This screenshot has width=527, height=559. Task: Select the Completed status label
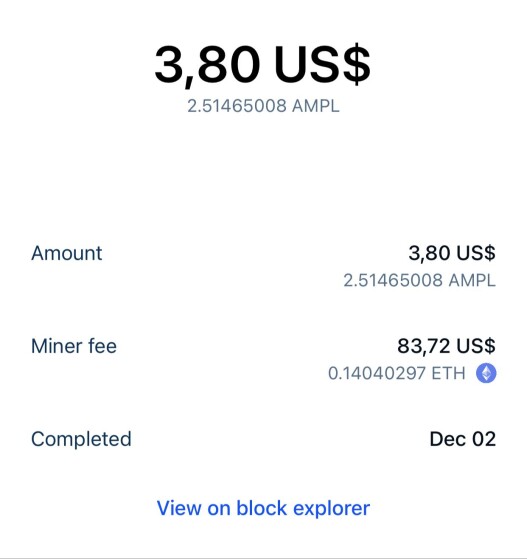(x=81, y=439)
